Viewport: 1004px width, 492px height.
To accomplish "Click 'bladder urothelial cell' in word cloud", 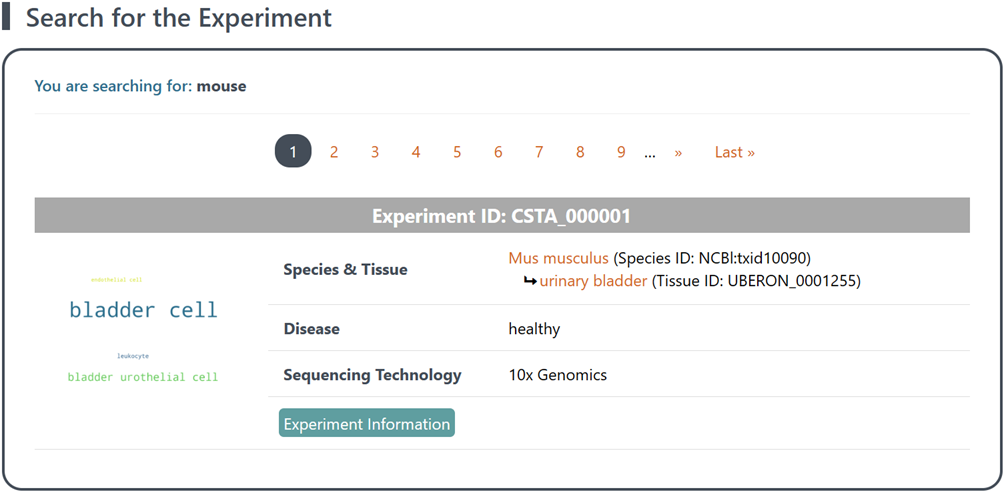I will (143, 377).
